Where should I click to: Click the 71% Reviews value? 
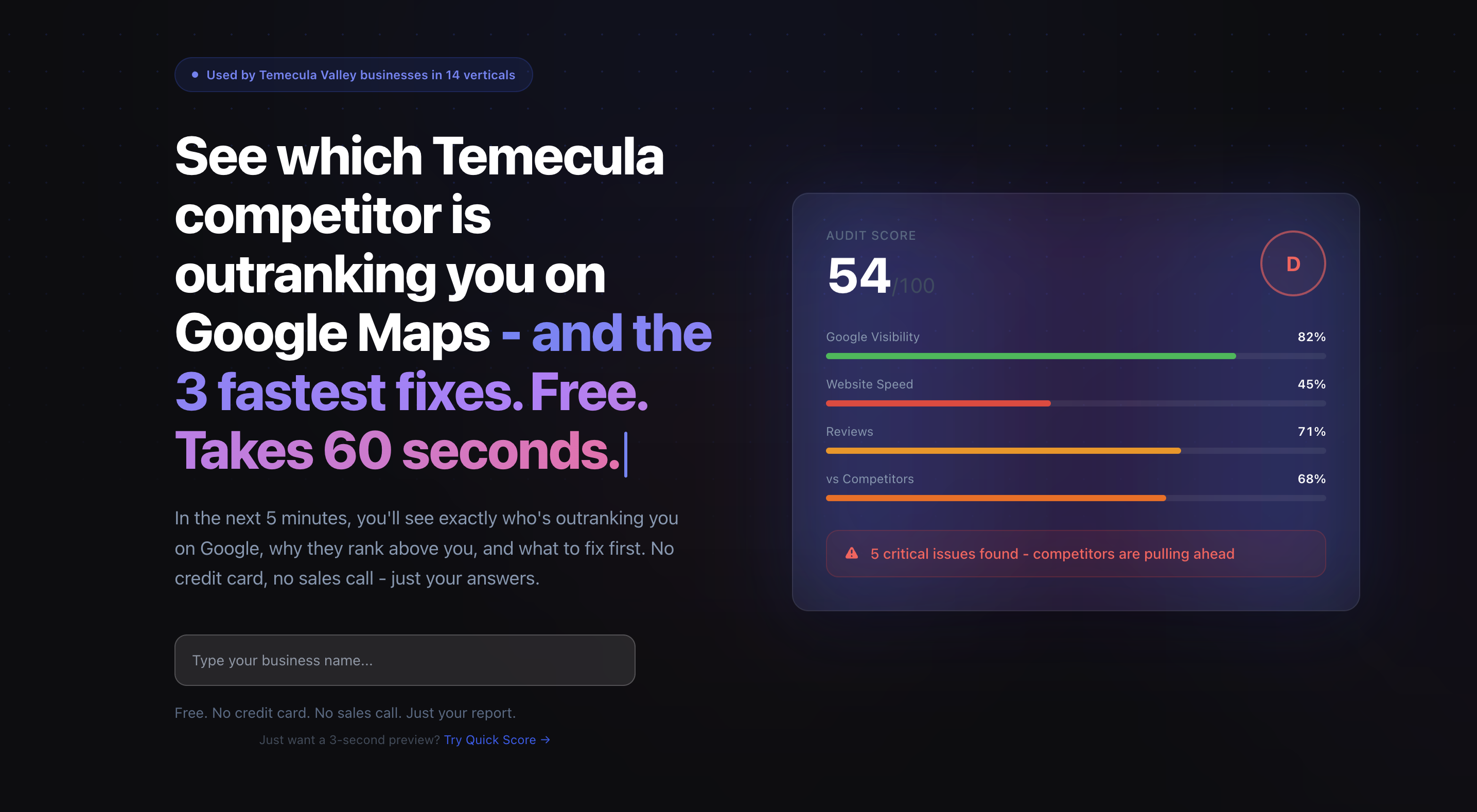coord(1311,431)
